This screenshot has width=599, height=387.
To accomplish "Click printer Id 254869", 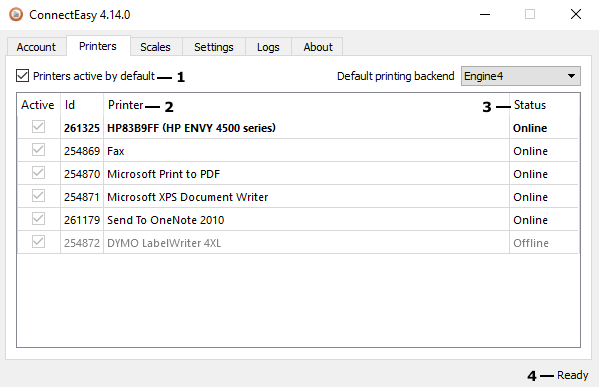I will [82, 151].
